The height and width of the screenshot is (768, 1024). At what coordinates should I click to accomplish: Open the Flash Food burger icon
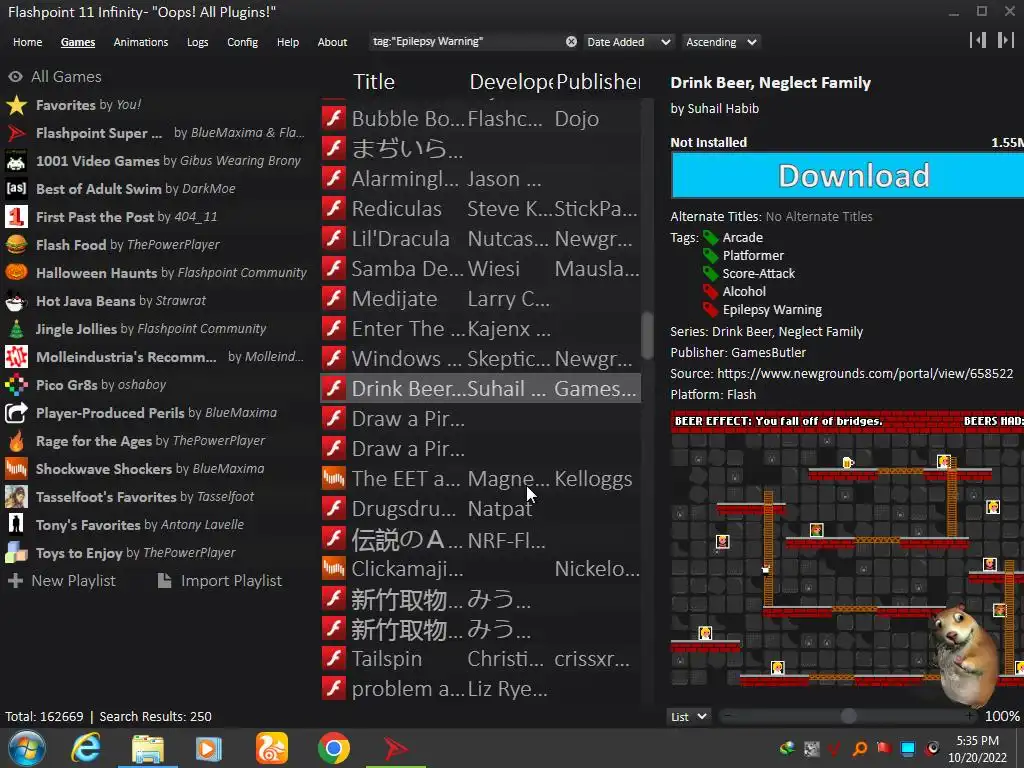16,245
